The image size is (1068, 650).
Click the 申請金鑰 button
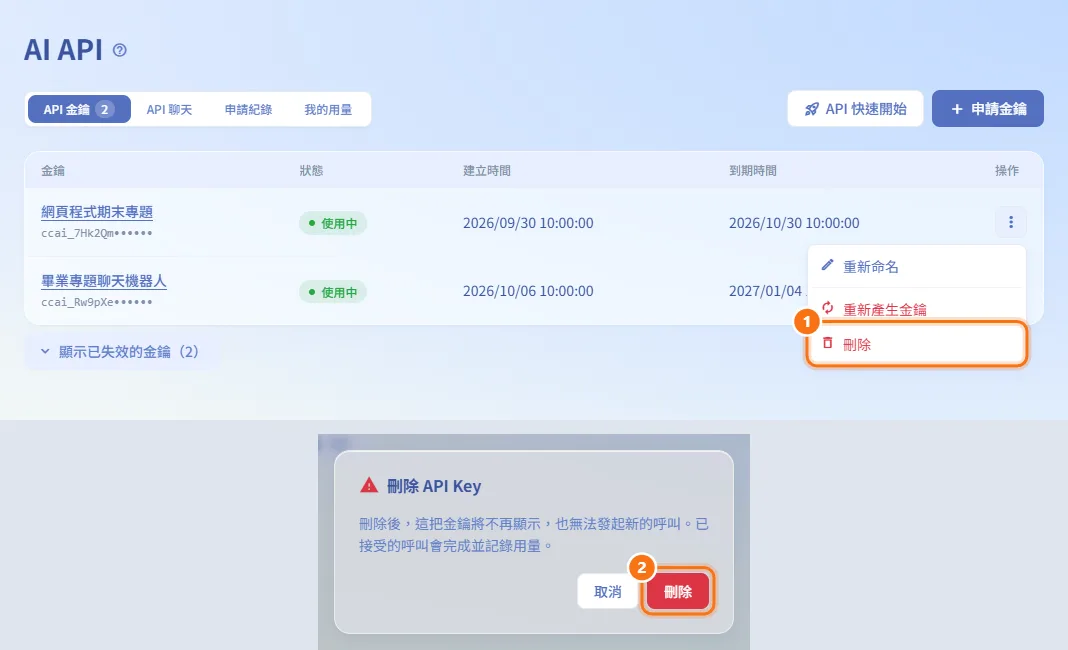988,109
